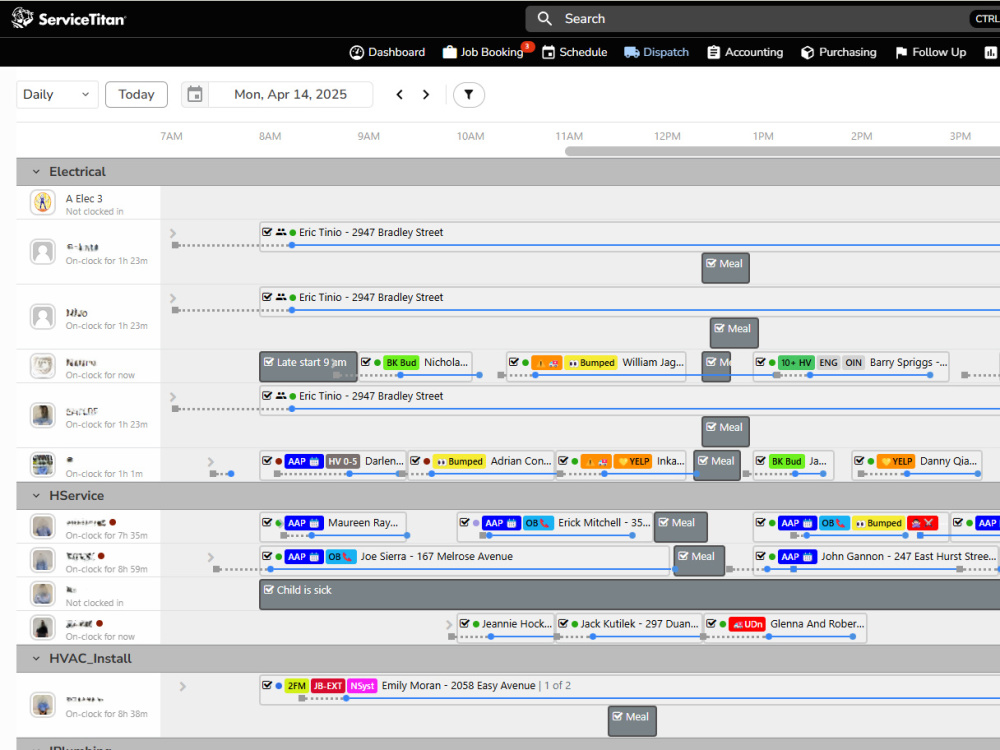Expand arrow on the second Eric Tinio row
Image resolution: width=1000 pixels, height=750 pixels.
173,298
